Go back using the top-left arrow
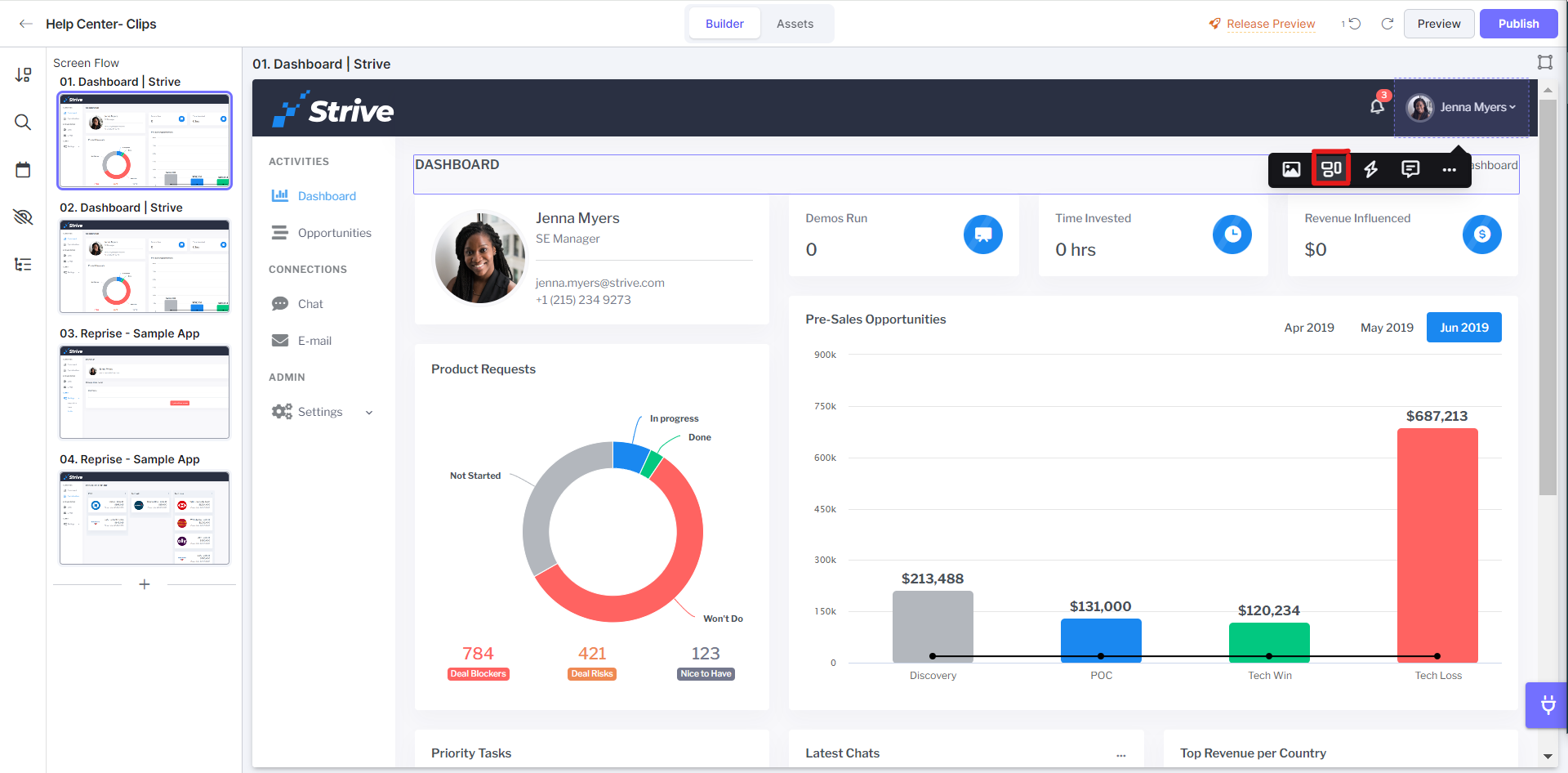The height and width of the screenshot is (773, 1568). coord(26,24)
